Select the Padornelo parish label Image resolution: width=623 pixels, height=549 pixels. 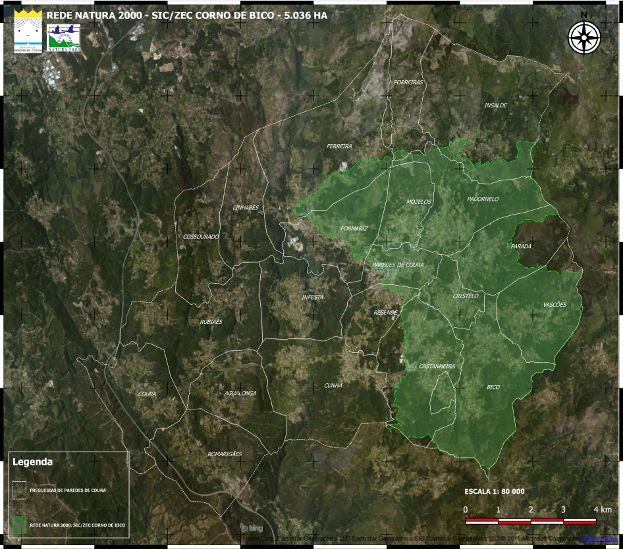482,199
